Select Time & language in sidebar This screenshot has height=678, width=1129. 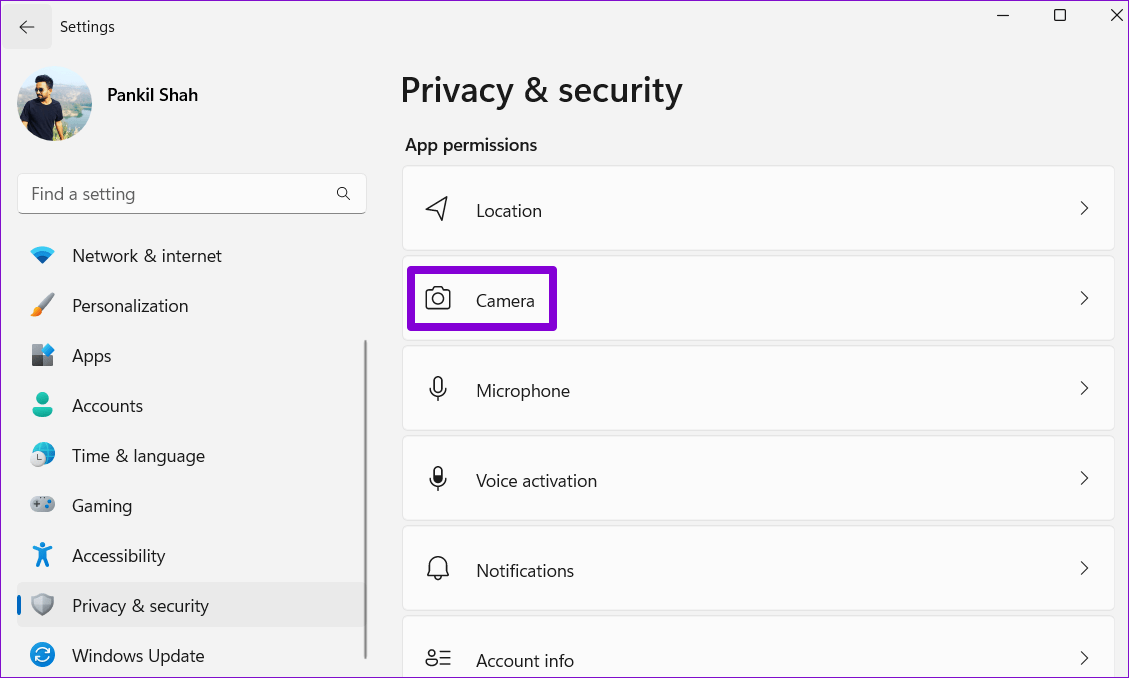[138, 456]
